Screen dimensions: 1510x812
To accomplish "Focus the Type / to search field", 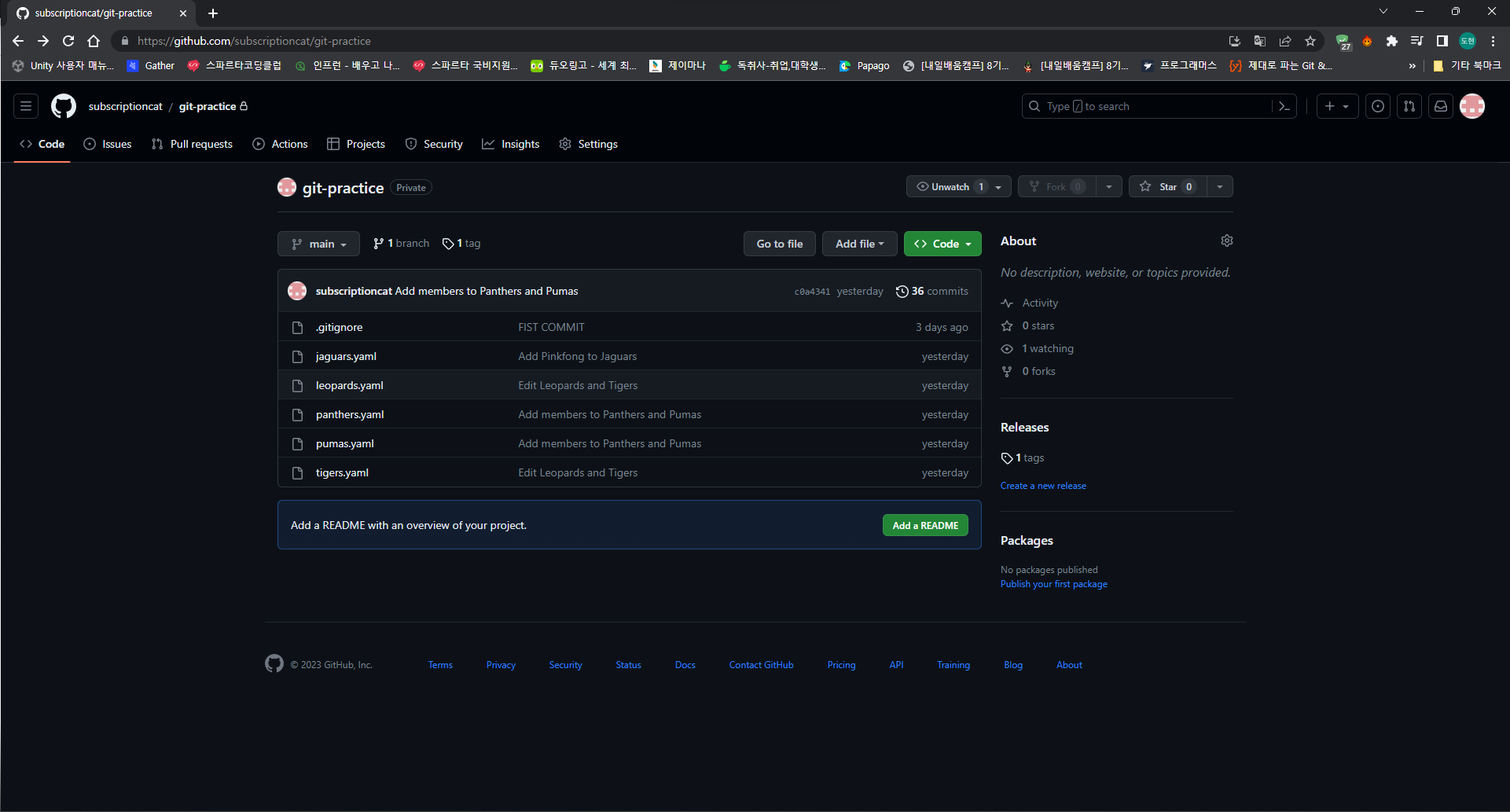I will coord(1148,106).
